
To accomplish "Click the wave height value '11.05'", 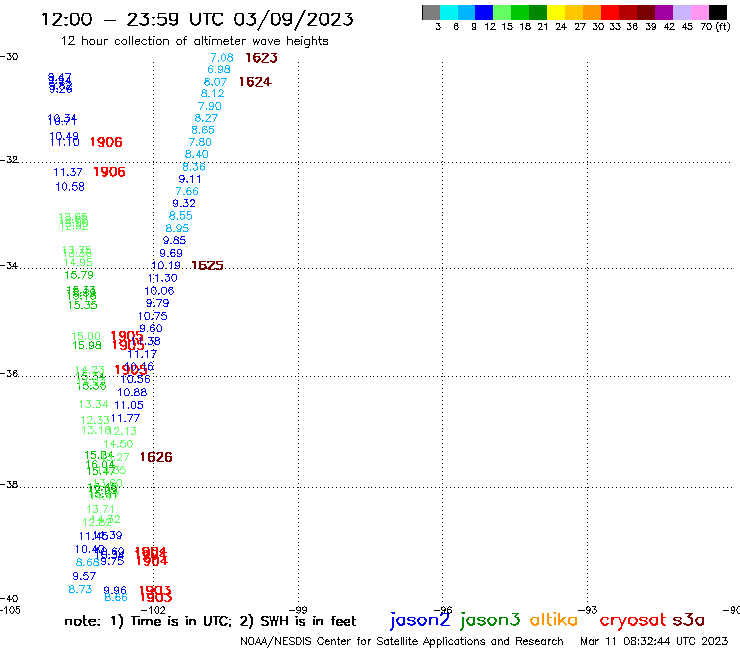I will click(129, 405).
